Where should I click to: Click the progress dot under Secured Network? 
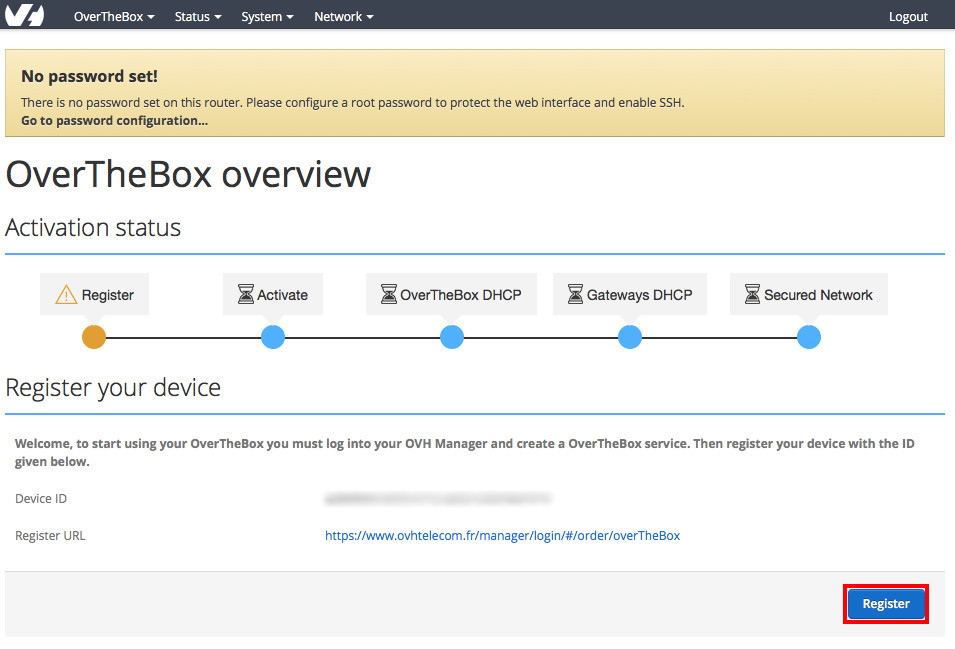click(x=808, y=337)
